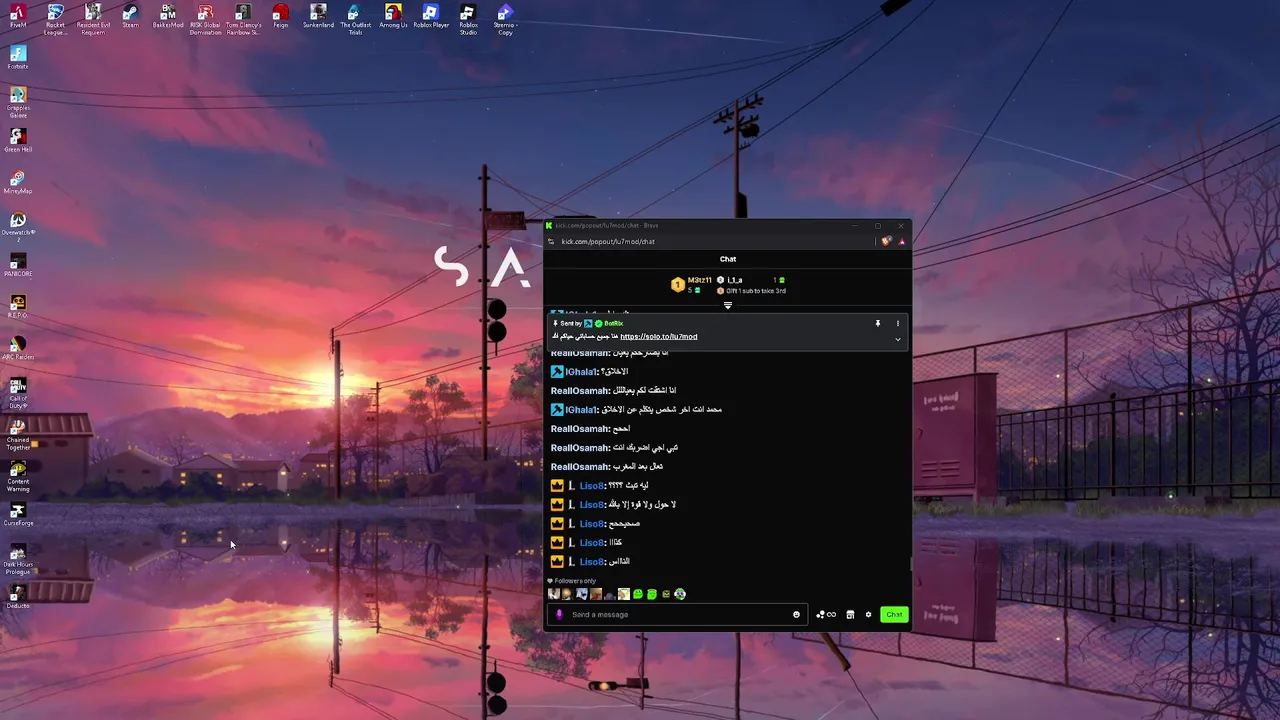Open RISK Global Domination shortcut

[205, 19]
